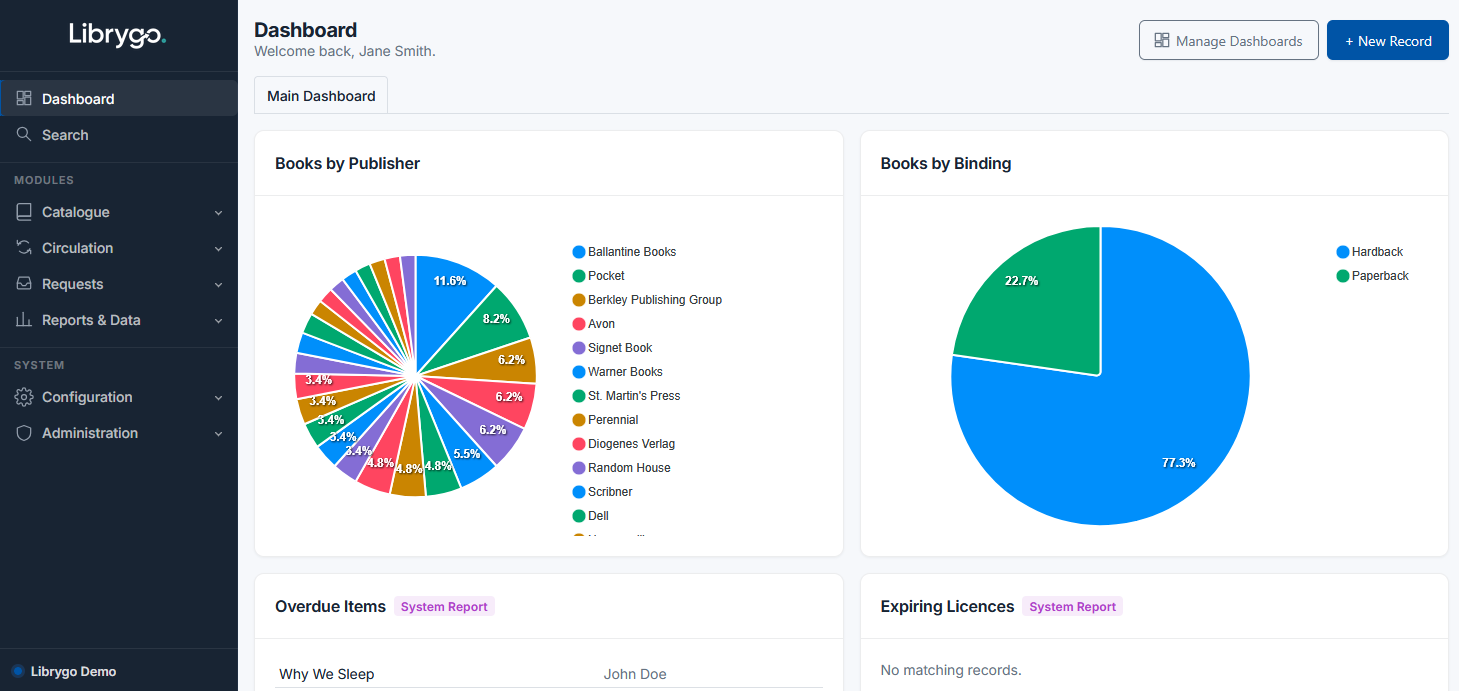Screen dimensions: 1459x691
Task: Click the Search magnifier icon in sidebar
Action: [x=24, y=134]
